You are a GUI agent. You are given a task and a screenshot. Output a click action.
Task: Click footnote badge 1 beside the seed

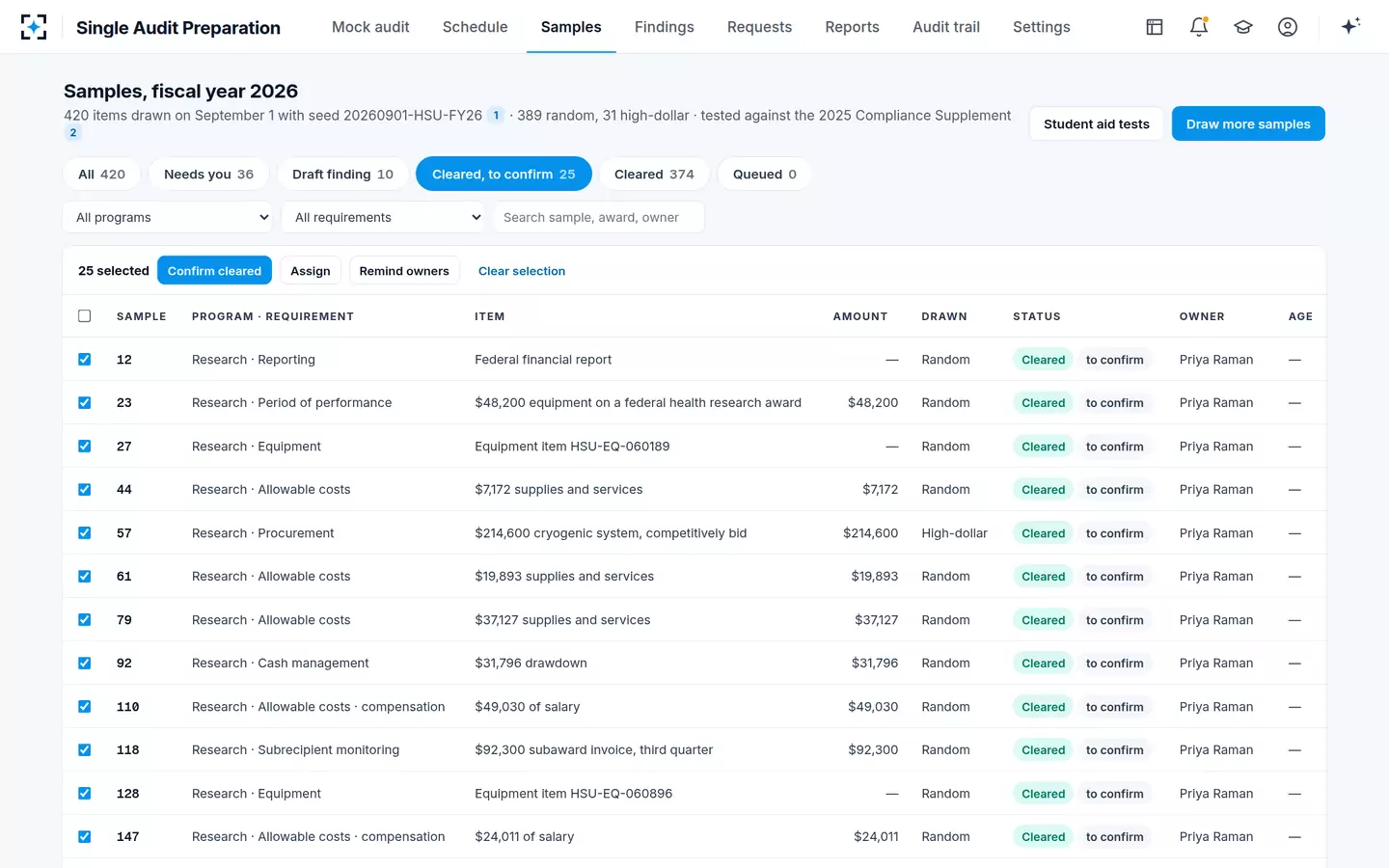496,116
